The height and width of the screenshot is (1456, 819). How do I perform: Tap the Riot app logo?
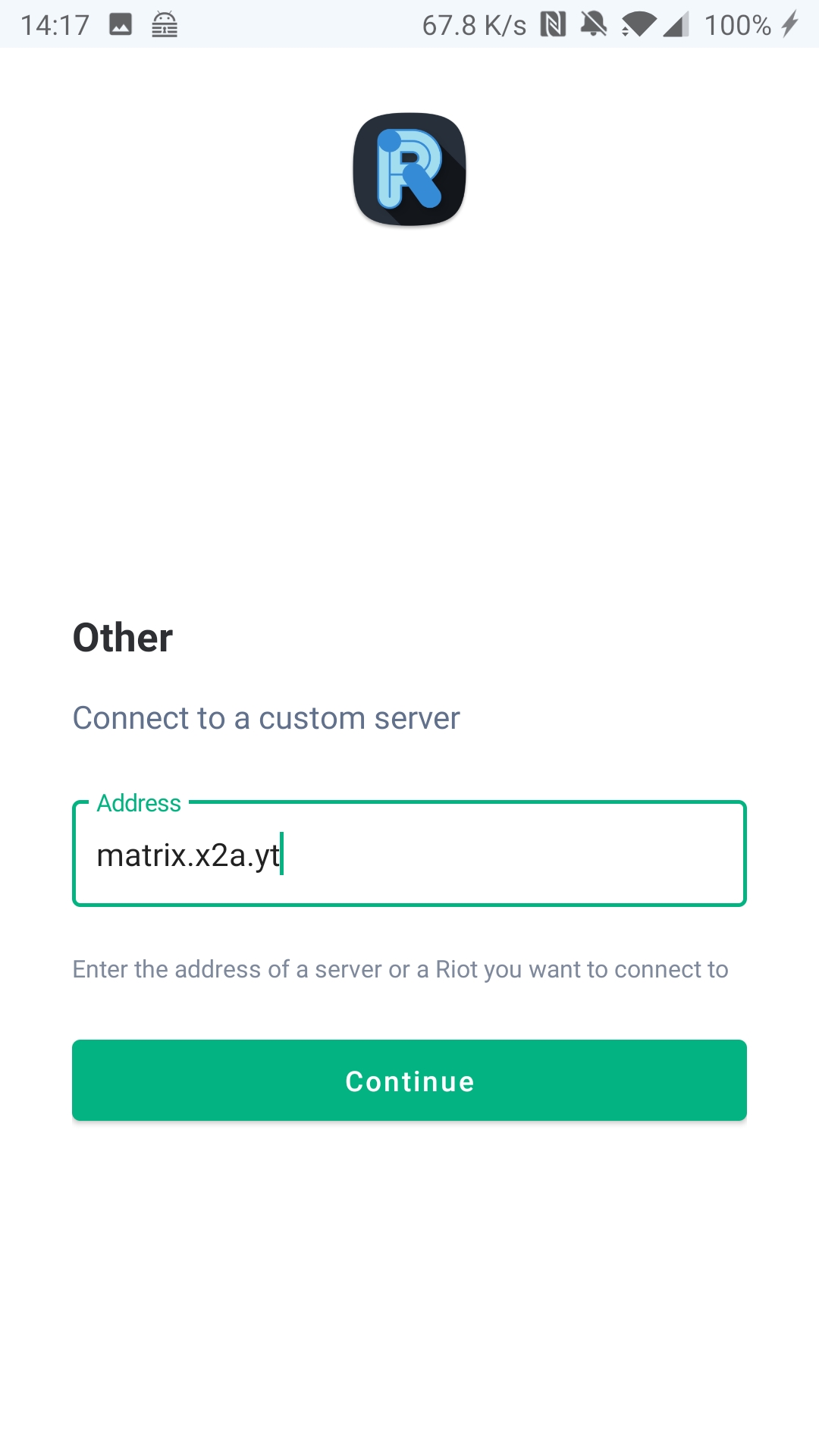pyautogui.click(x=409, y=169)
